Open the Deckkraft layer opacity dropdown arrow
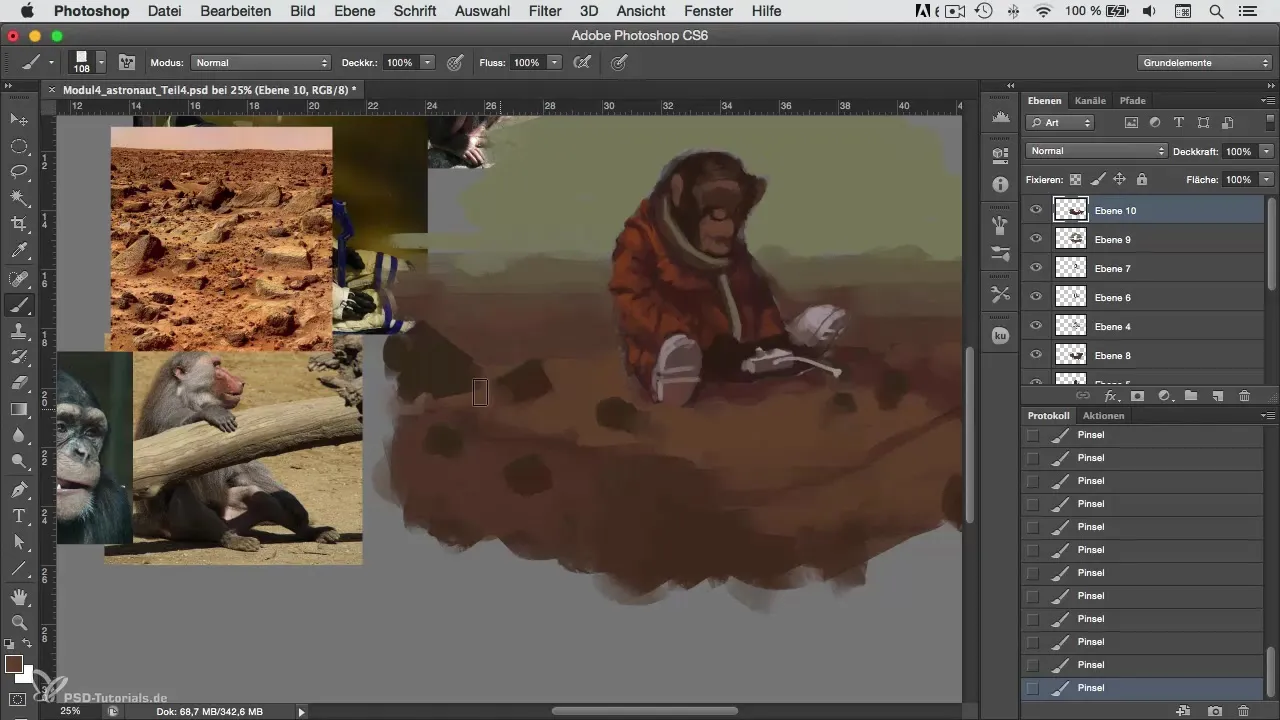The image size is (1280, 720). tap(1266, 151)
